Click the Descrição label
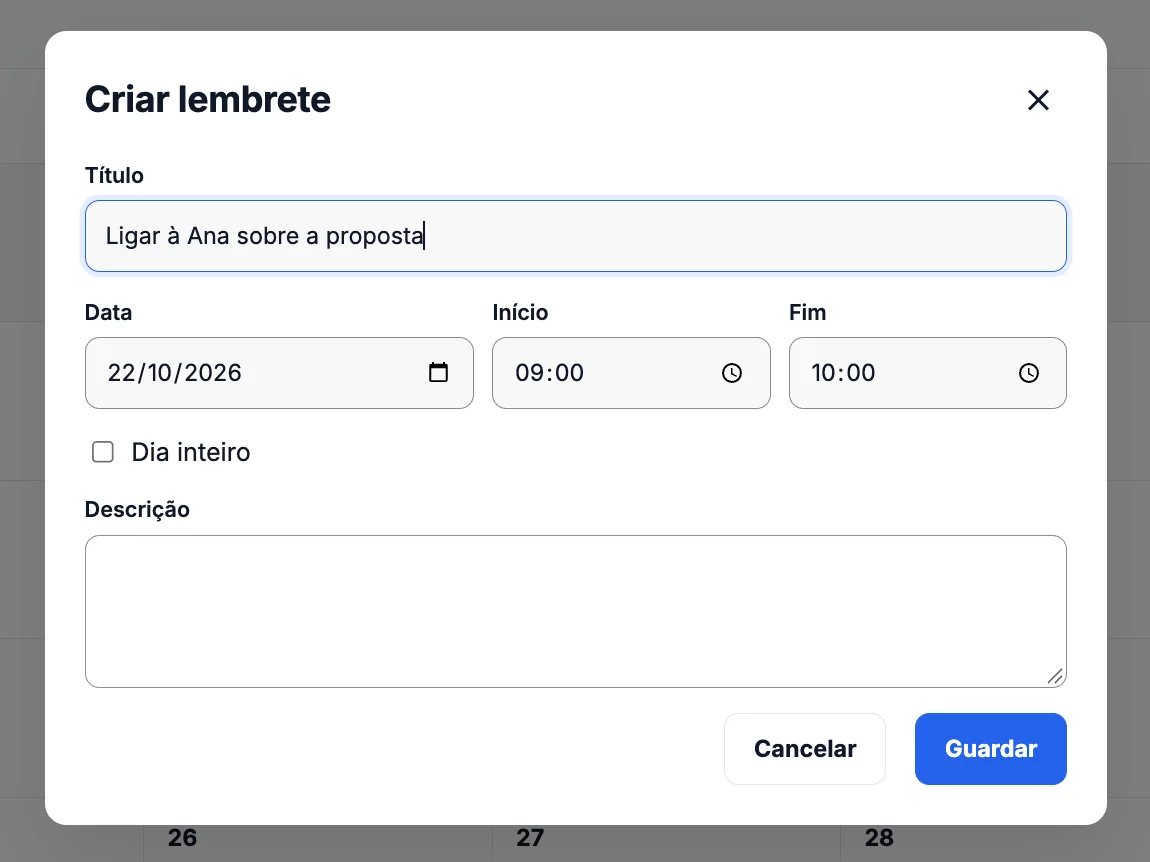Viewport: 1150px width, 862px height. point(137,509)
